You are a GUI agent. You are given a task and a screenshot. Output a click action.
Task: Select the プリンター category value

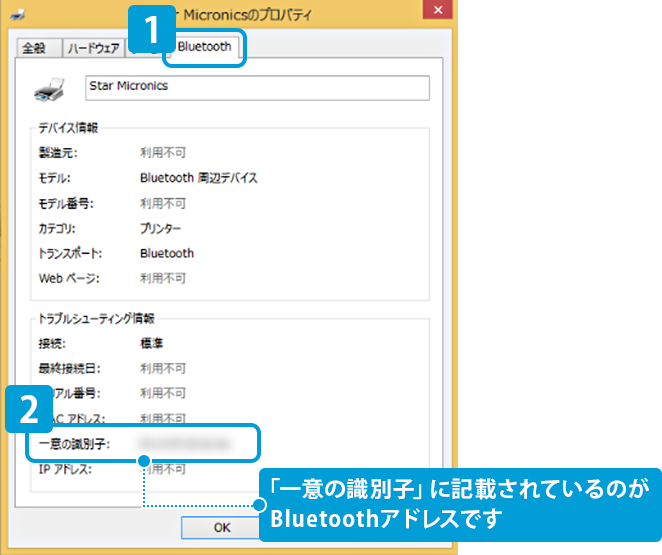[160, 229]
